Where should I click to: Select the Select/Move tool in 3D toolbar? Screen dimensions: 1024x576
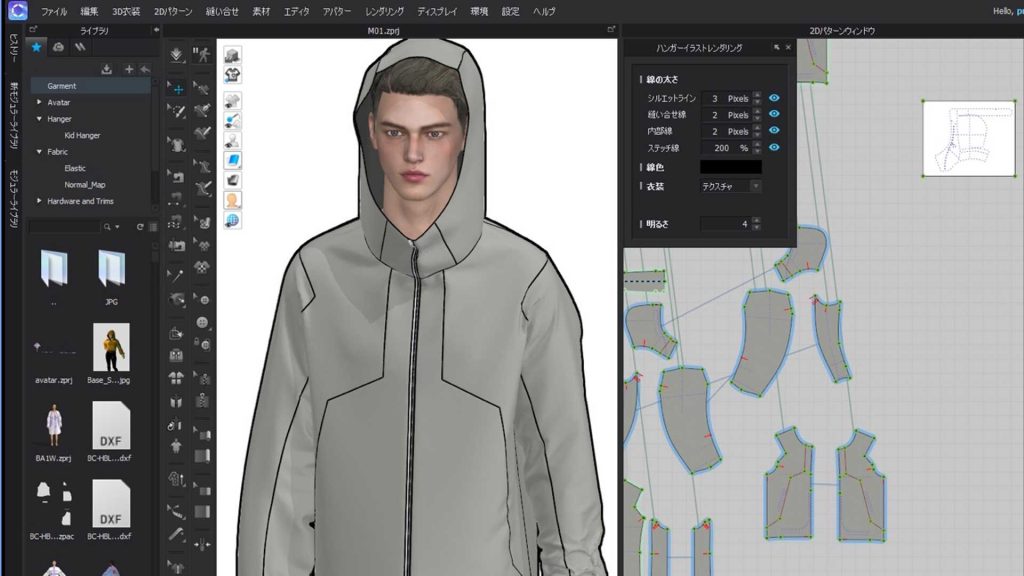pyautogui.click(x=177, y=89)
